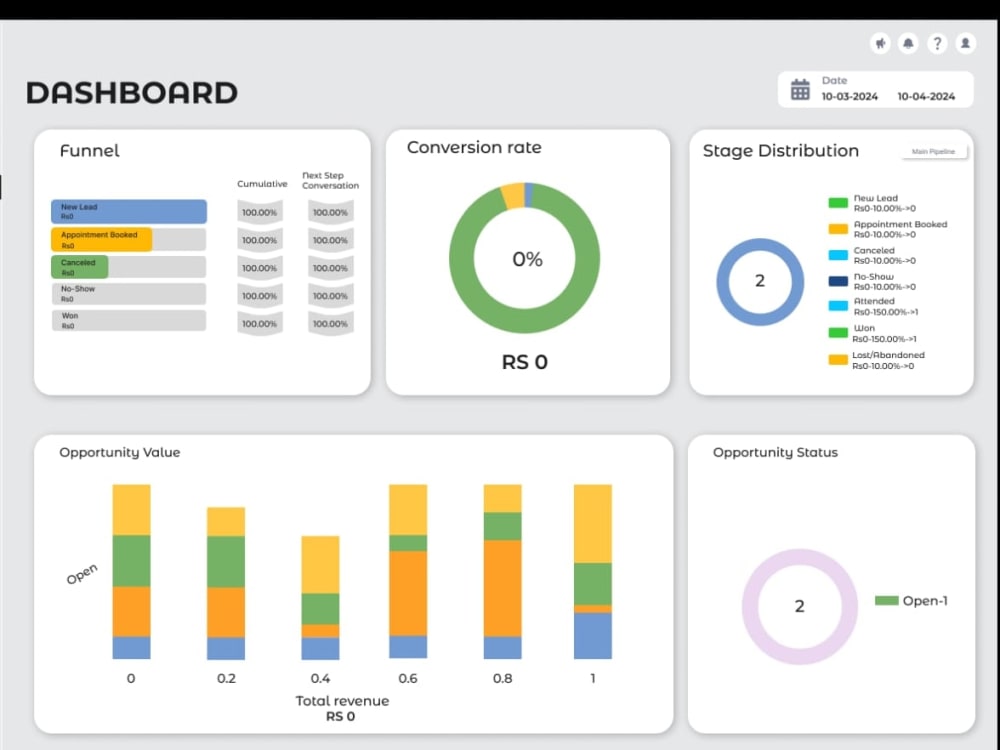Click the bar at 0 in Opportunity Value
The width and height of the screenshot is (1000, 750).
131,571
